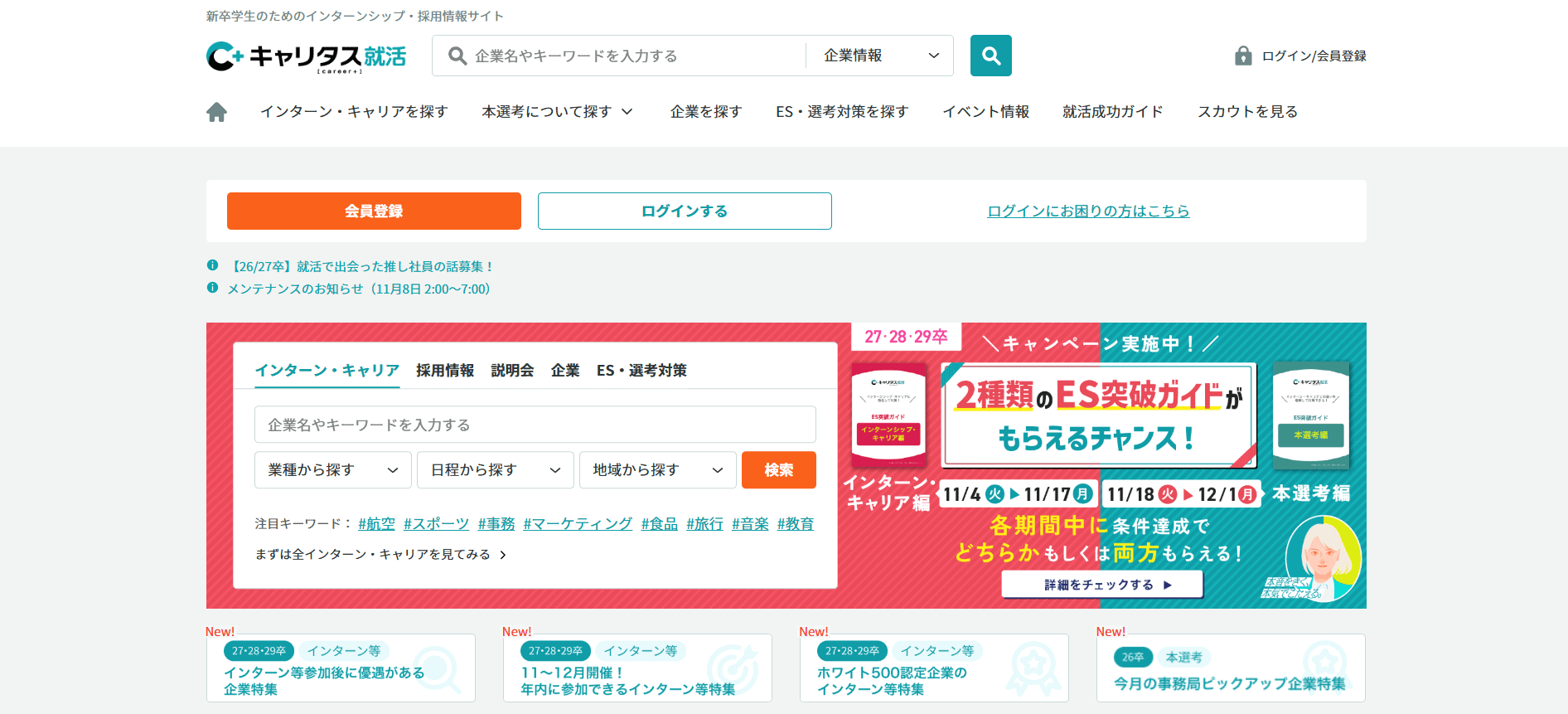Viewport: 1568px width, 714px height.
Task: Select the インターン・キャリア search tab
Action: click(x=327, y=371)
